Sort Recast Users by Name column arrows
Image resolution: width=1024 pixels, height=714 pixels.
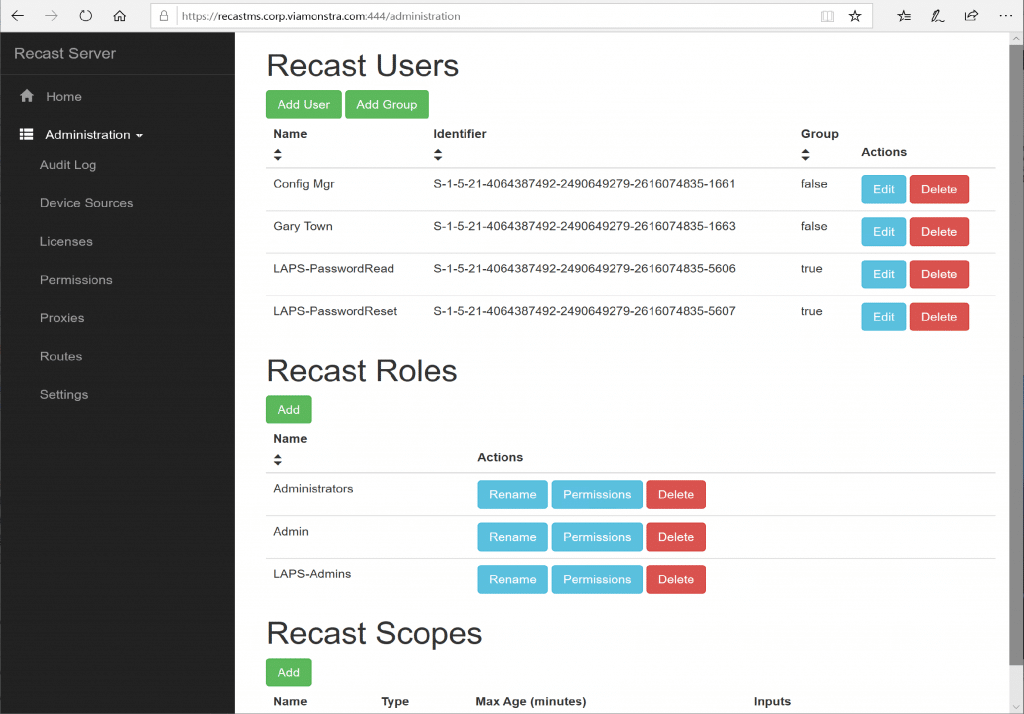(278, 155)
